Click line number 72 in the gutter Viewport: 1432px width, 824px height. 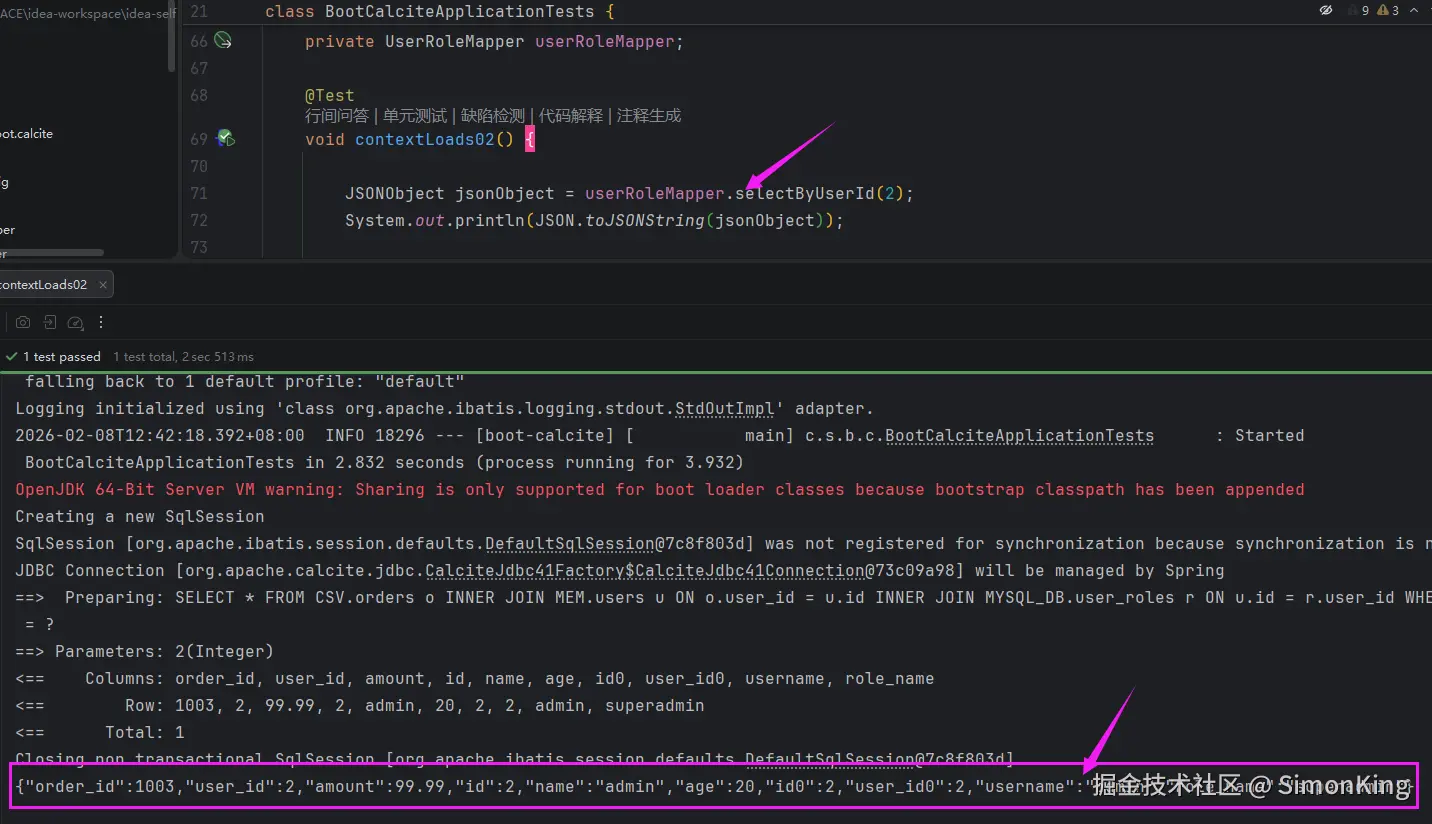click(x=198, y=220)
